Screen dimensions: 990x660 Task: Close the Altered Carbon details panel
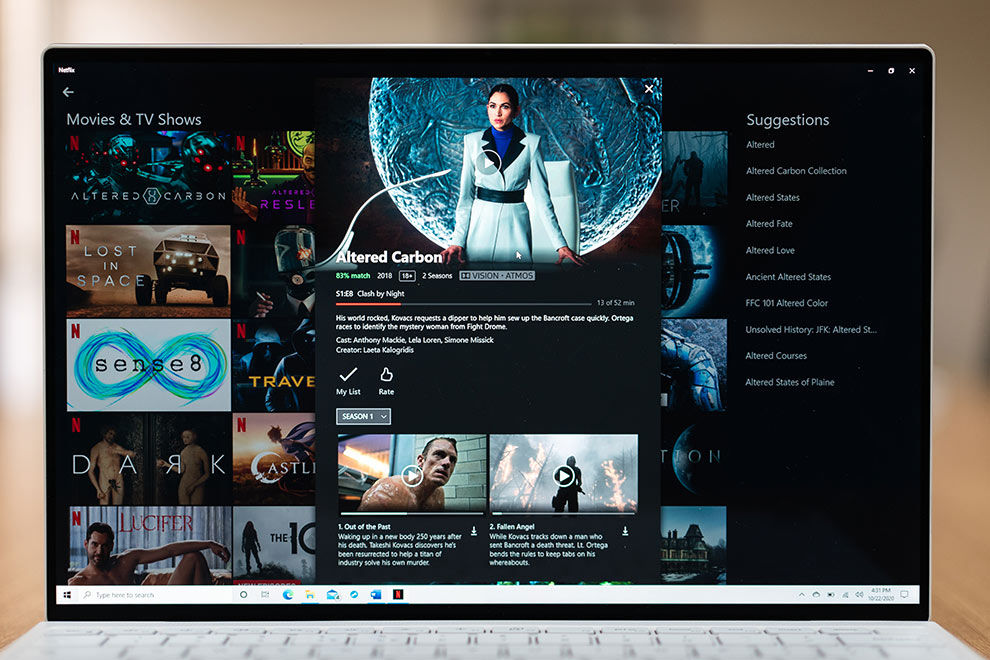pos(648,89)
